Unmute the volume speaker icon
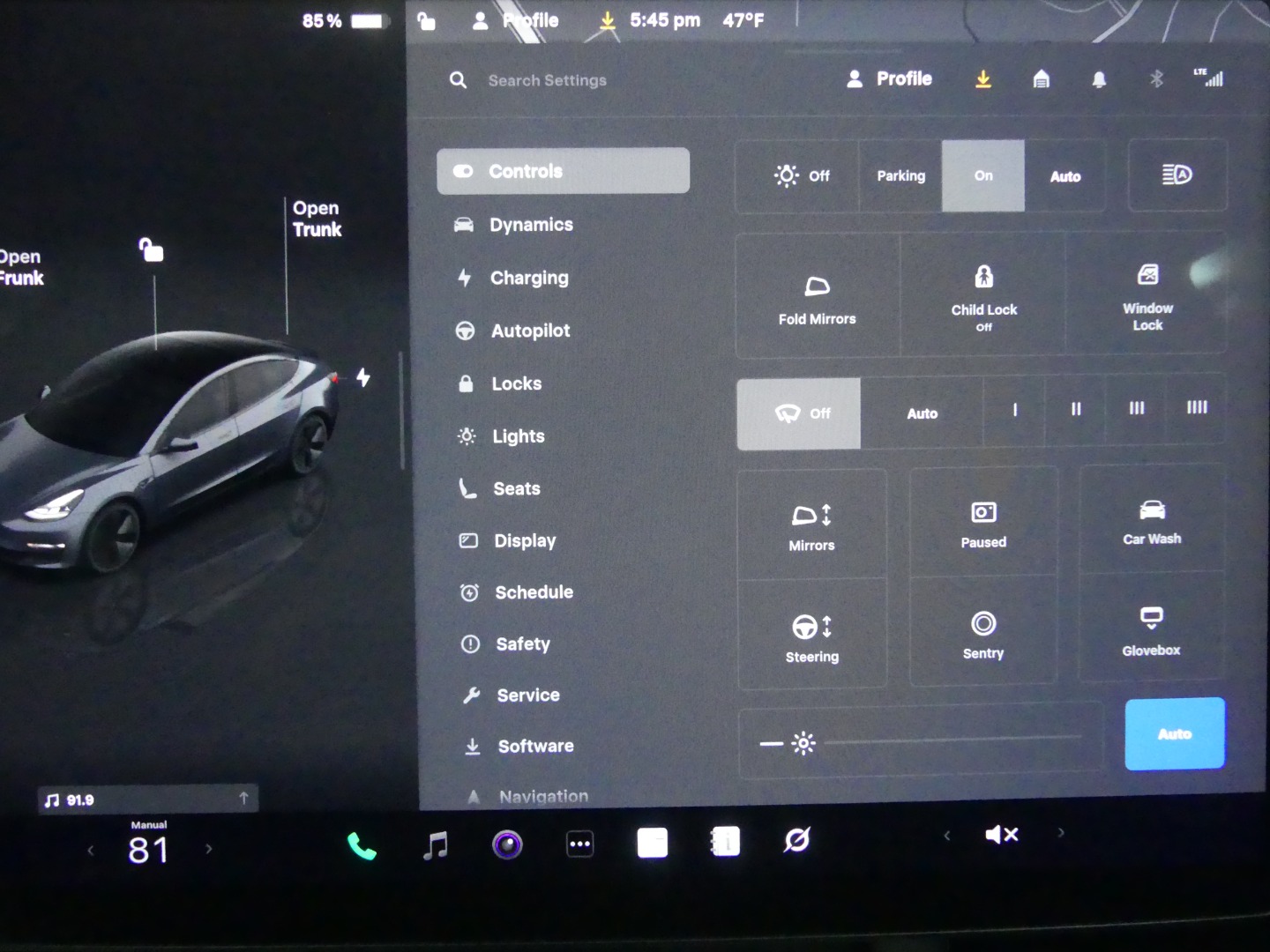 point(1002,834)
